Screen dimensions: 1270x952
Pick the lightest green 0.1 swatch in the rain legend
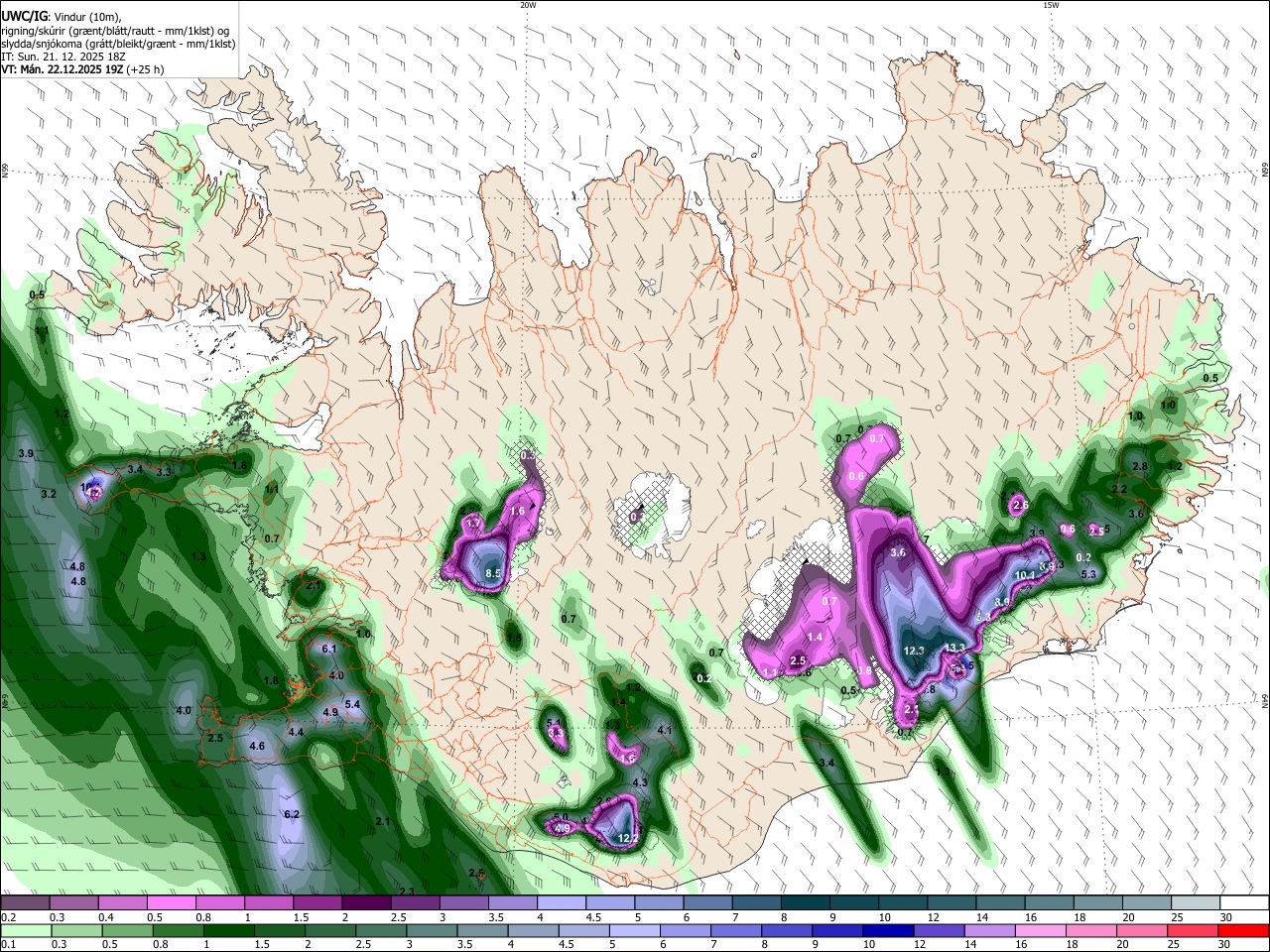click(x=26, y=930)
